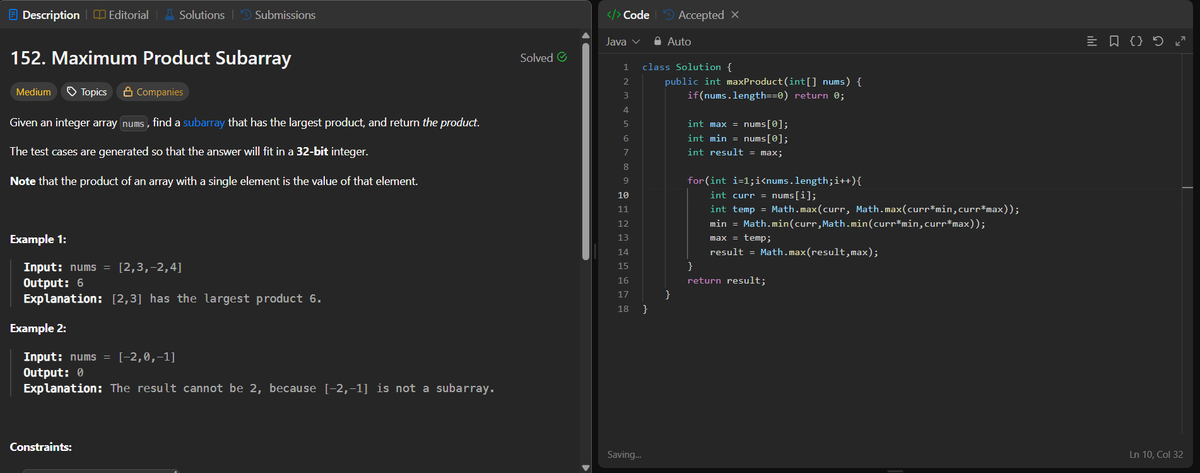Open the Solutions tab
1200x473 pixels.
(194, 15)
